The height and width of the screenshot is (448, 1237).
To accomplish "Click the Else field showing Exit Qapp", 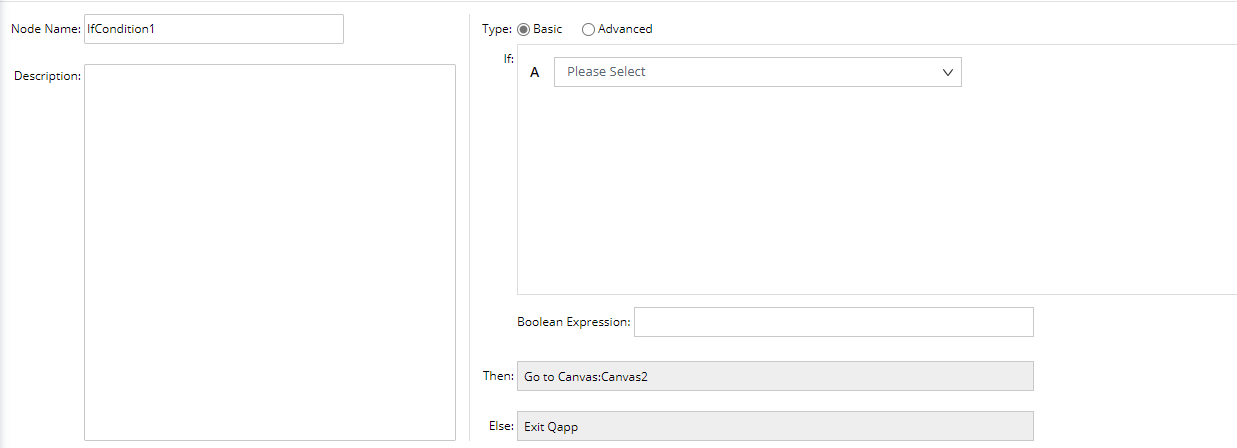I will point(775,427).
